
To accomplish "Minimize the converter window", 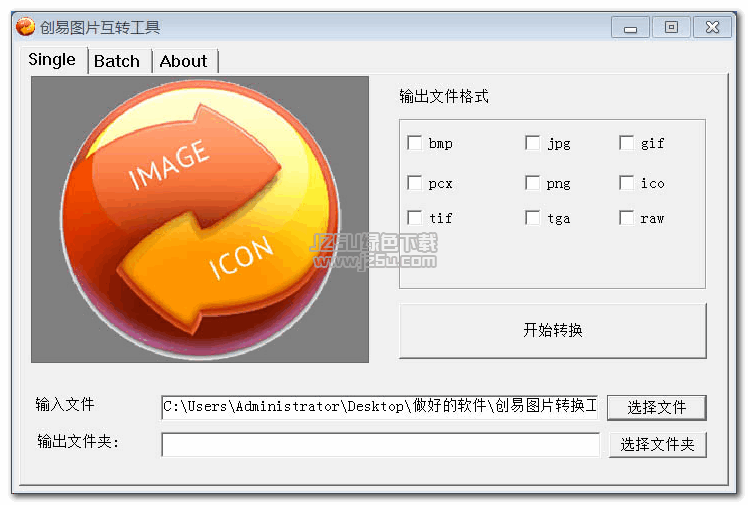I will 630,27.
